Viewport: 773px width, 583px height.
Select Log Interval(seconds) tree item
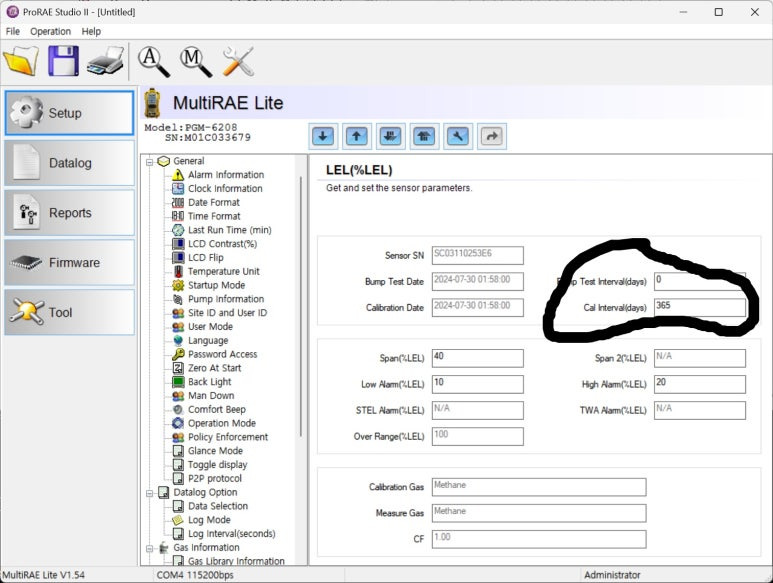point(232,533)
